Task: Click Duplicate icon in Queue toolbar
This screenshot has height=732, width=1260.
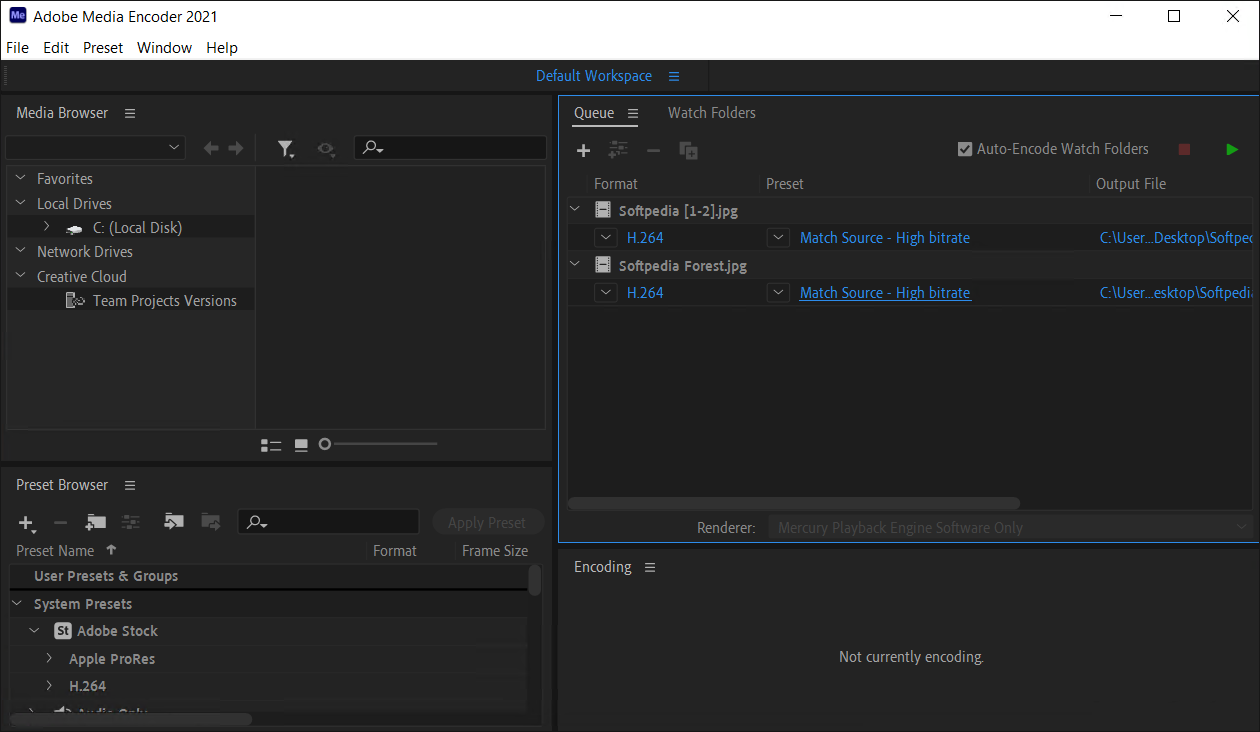Action: tap(688, 150)
